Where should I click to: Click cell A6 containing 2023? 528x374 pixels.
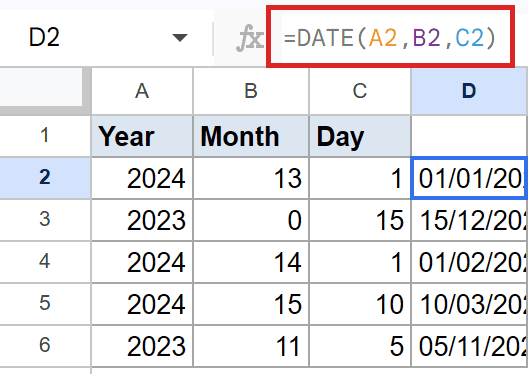click(x=142, y=346)
